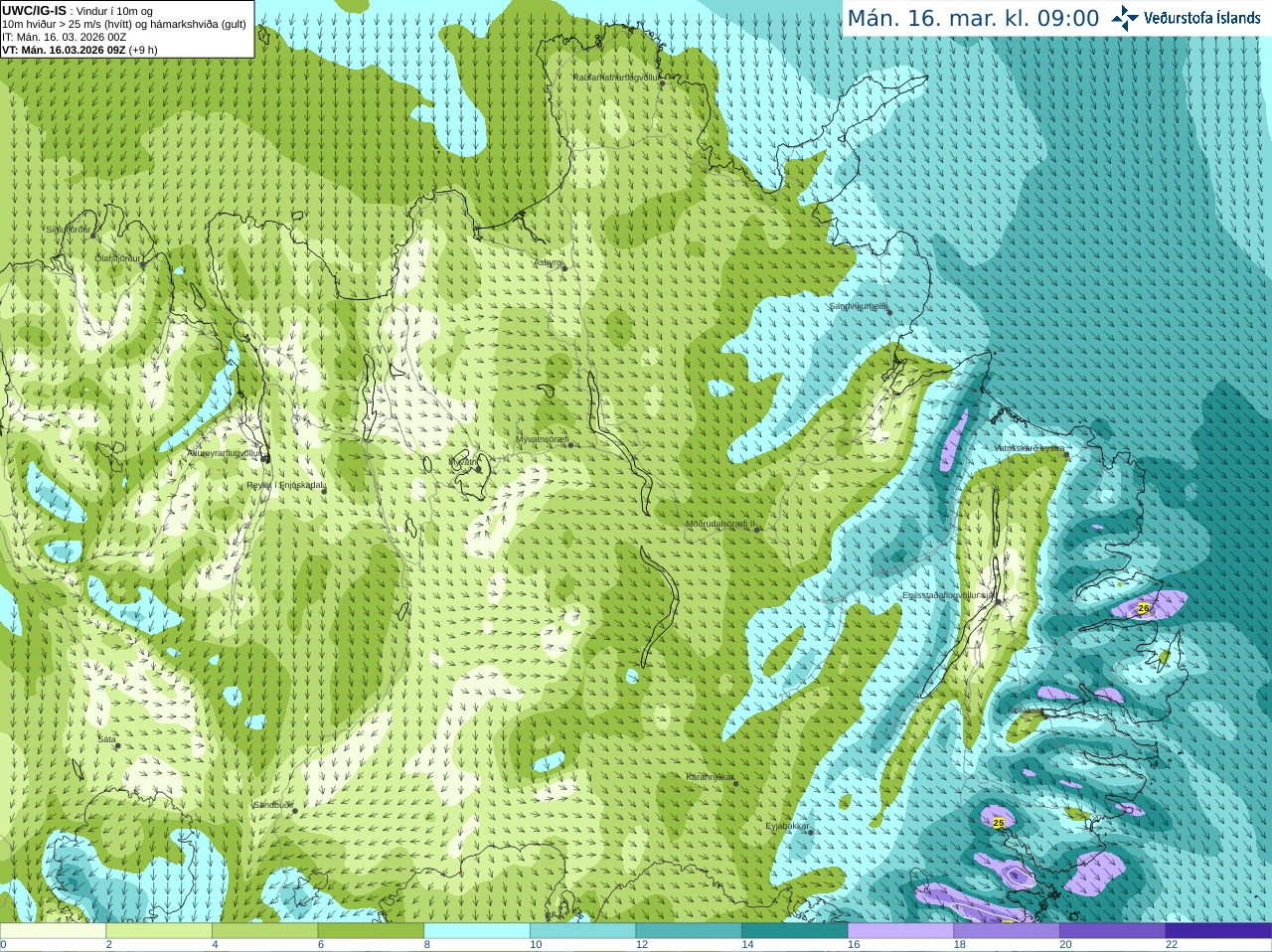Select the 10–12 m/s turquoise legend swatch
The height and width of the screenshot is (952, 1272).
[582, 931]
